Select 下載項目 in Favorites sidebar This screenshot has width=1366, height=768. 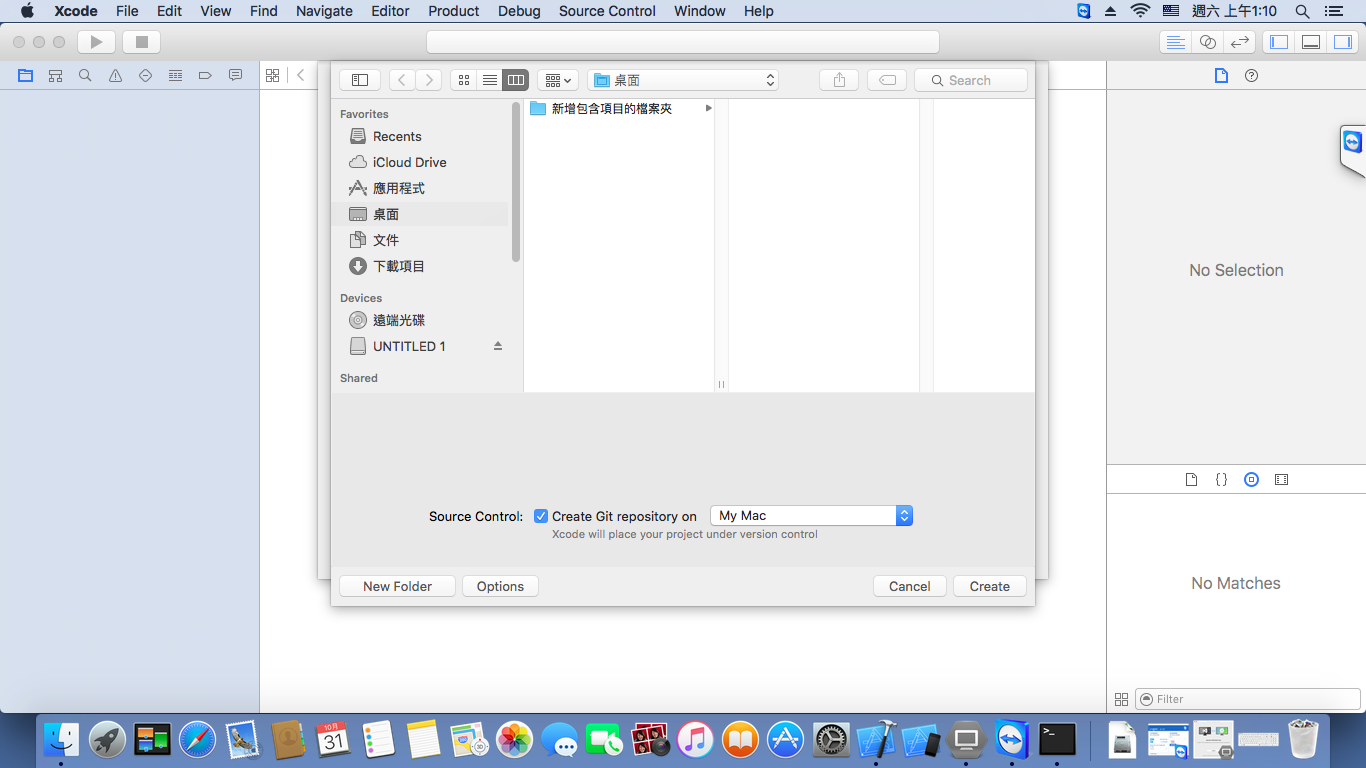pyautogui.click(x=419, y=266)
